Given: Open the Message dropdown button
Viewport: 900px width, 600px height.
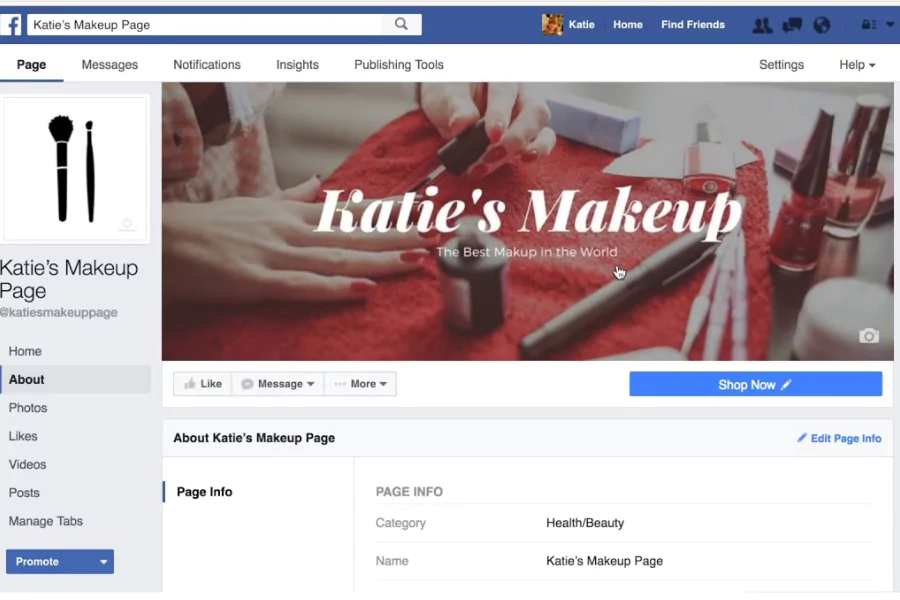Looking at the screenshot, I should pos(278,384).
